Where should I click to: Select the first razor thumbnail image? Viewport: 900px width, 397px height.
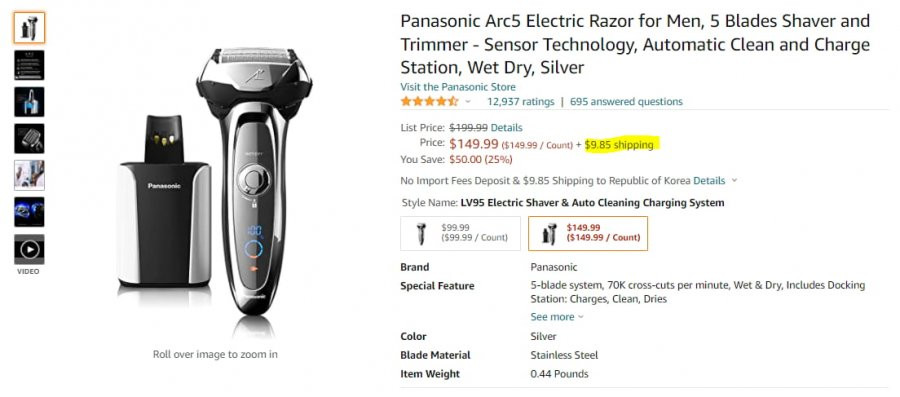pyautogui.click(x=29, y=28)
